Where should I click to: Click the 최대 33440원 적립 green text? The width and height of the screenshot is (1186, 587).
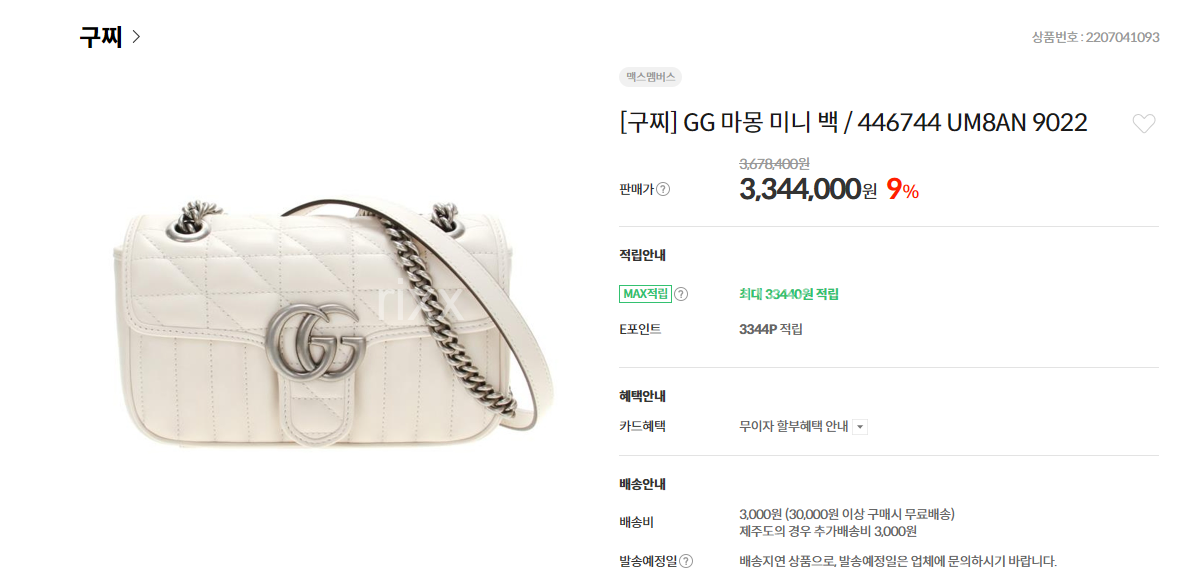(788, 294)
